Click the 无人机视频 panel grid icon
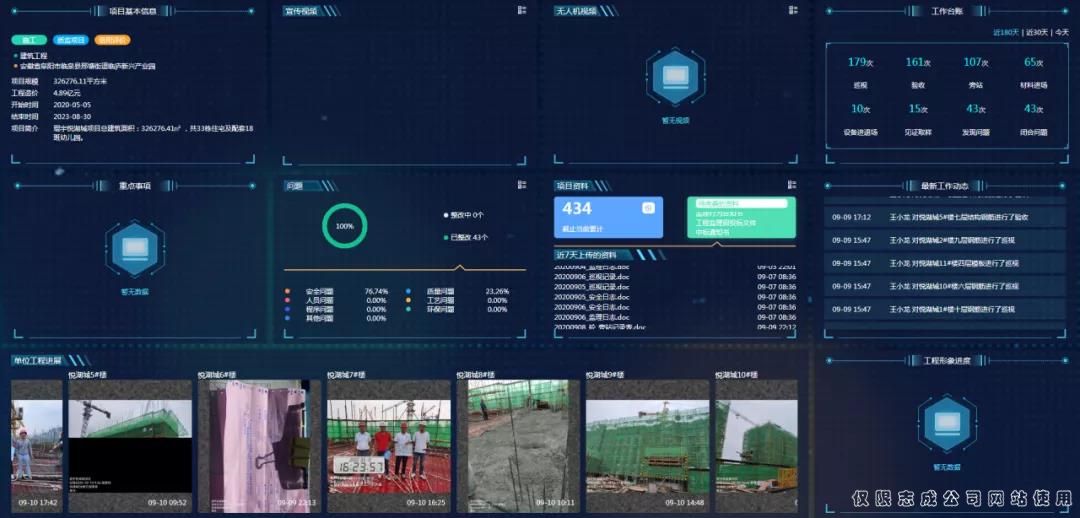The image size is (1080, 518). [x=793, y=10]
